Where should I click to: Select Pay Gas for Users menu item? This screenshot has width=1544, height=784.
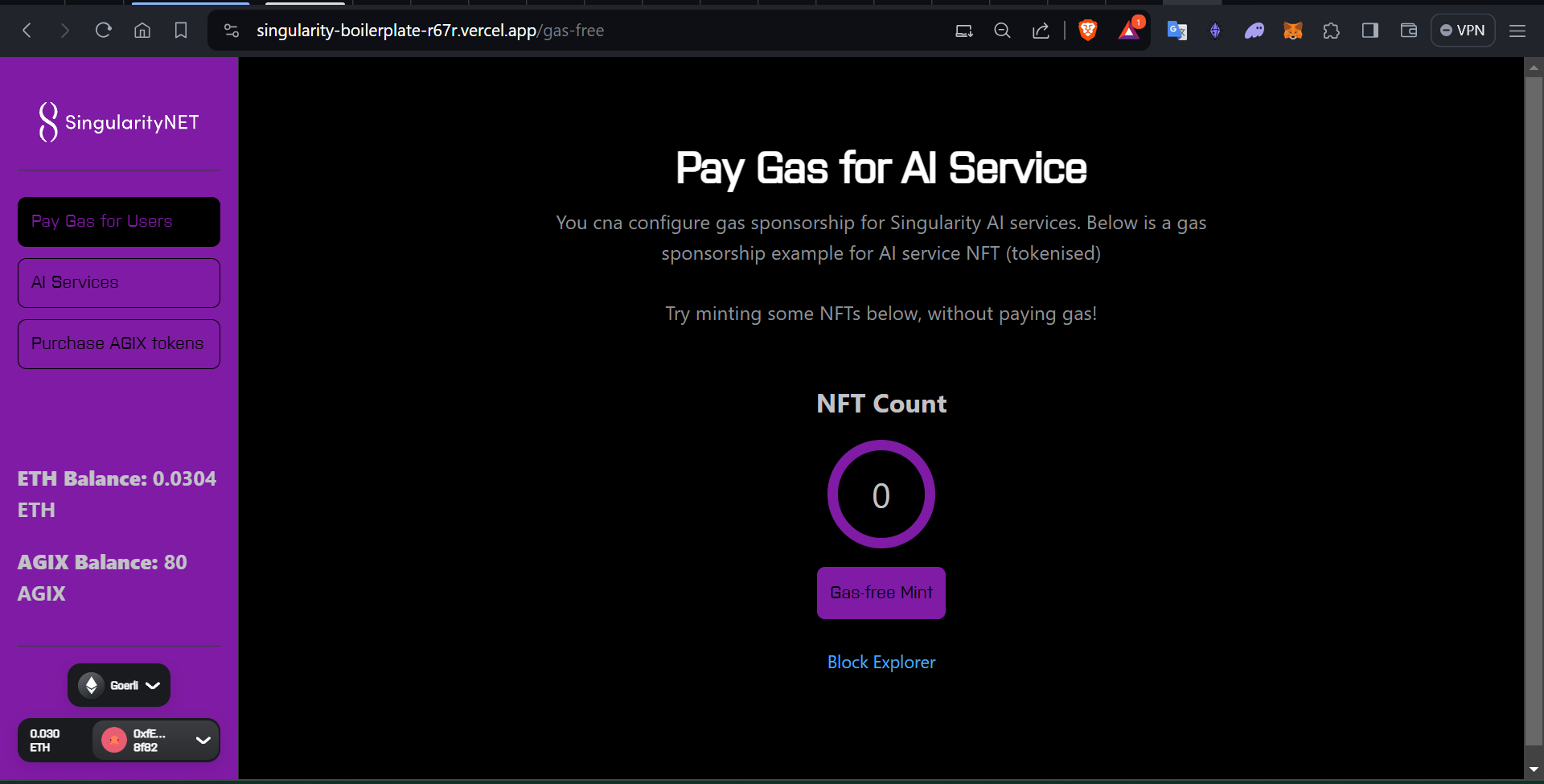pos(119,222)
